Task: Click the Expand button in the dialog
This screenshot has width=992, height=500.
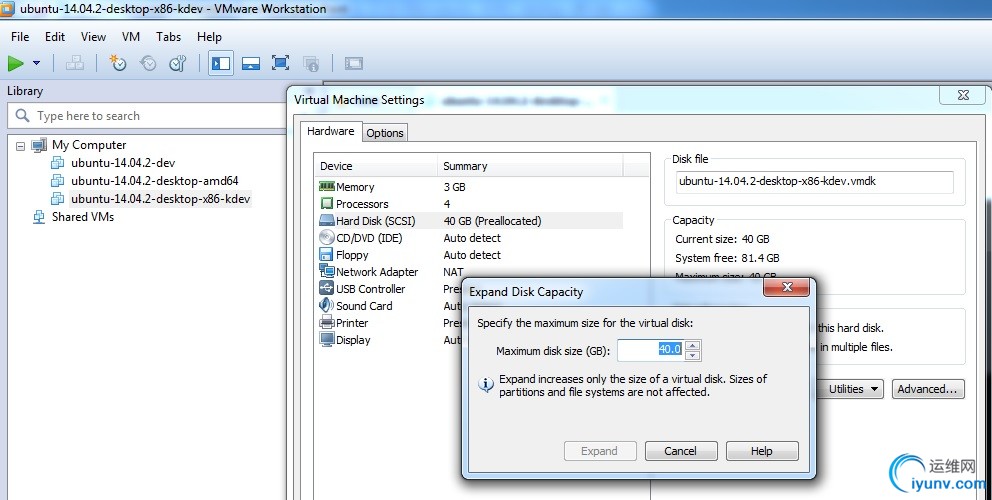Action: tap(599, 451)
